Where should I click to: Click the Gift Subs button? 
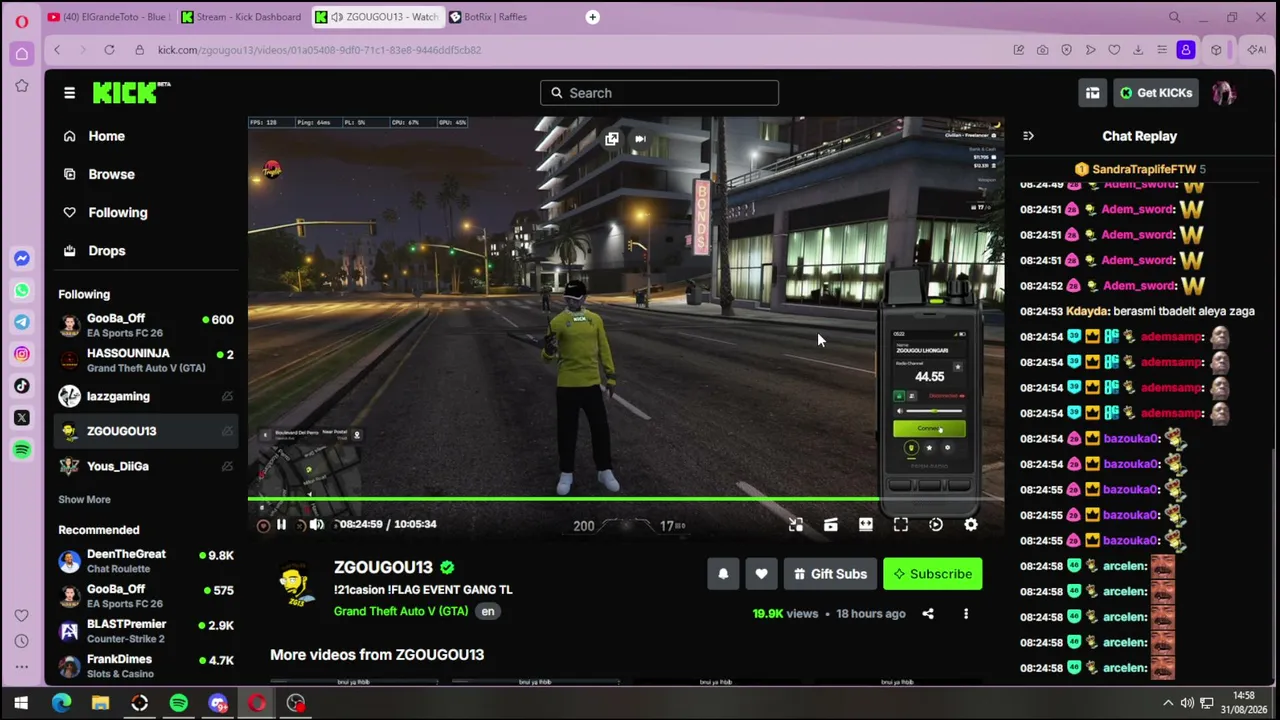[830, 574]
